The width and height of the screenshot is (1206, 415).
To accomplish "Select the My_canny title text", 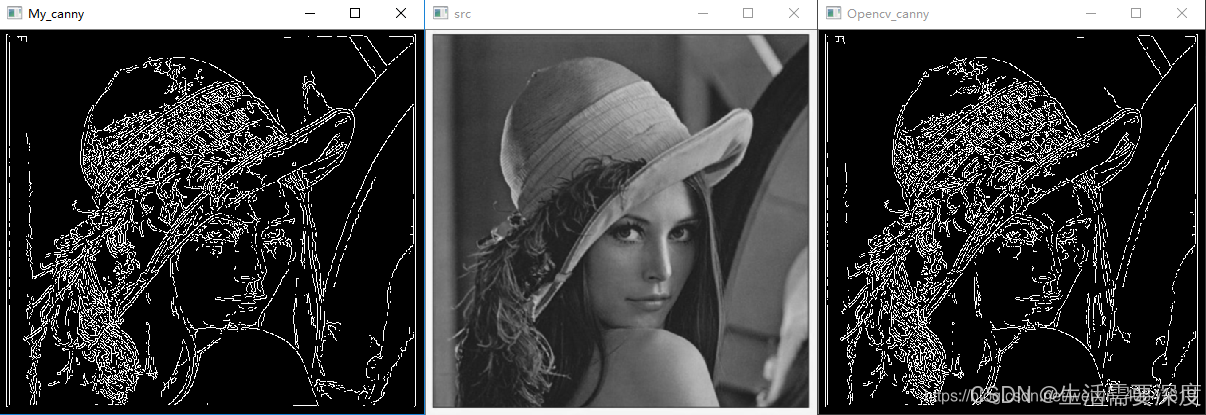I will [x=56, y=14].
